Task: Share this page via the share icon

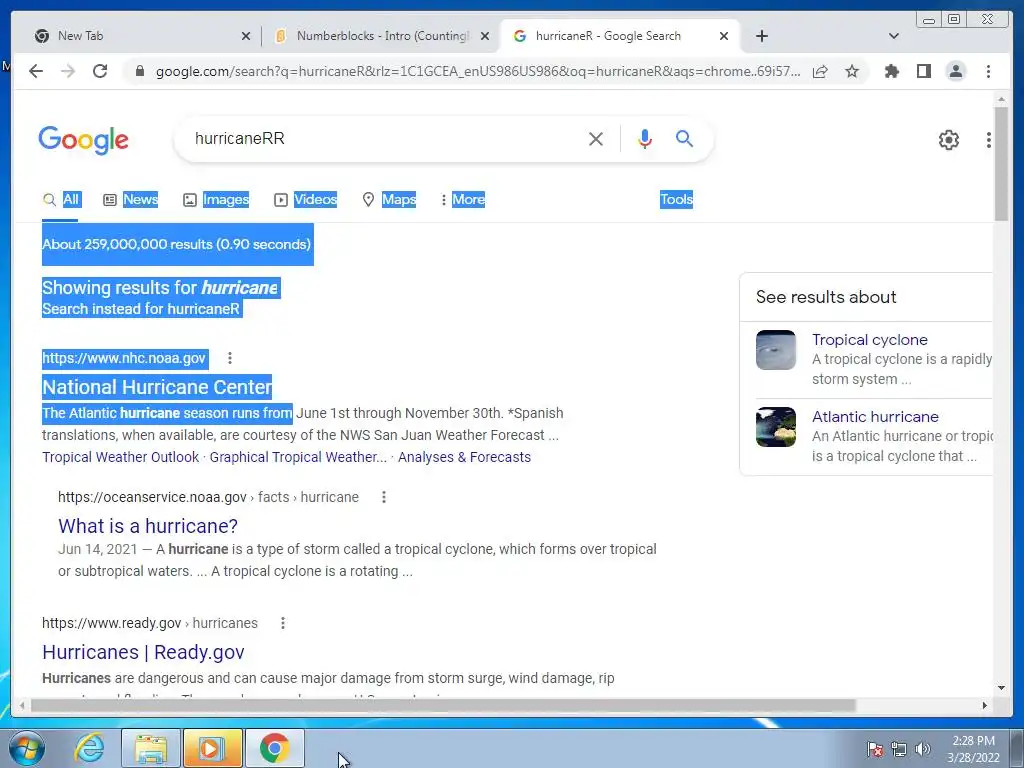Action: (x=820, y=71)
